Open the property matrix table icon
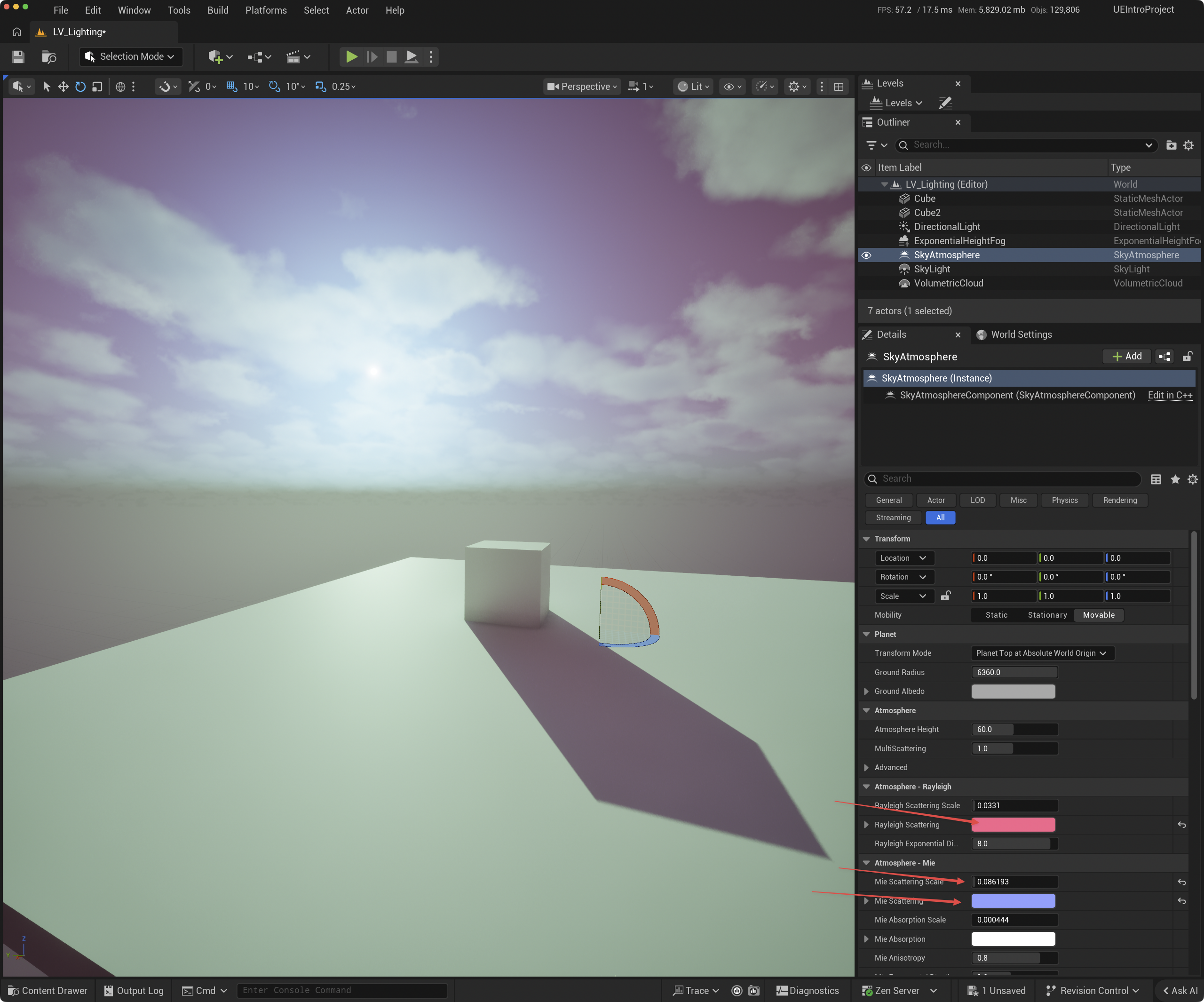Viewport: 1204px width, 1002px height. pyautogui.click(x=1156, y=479)
